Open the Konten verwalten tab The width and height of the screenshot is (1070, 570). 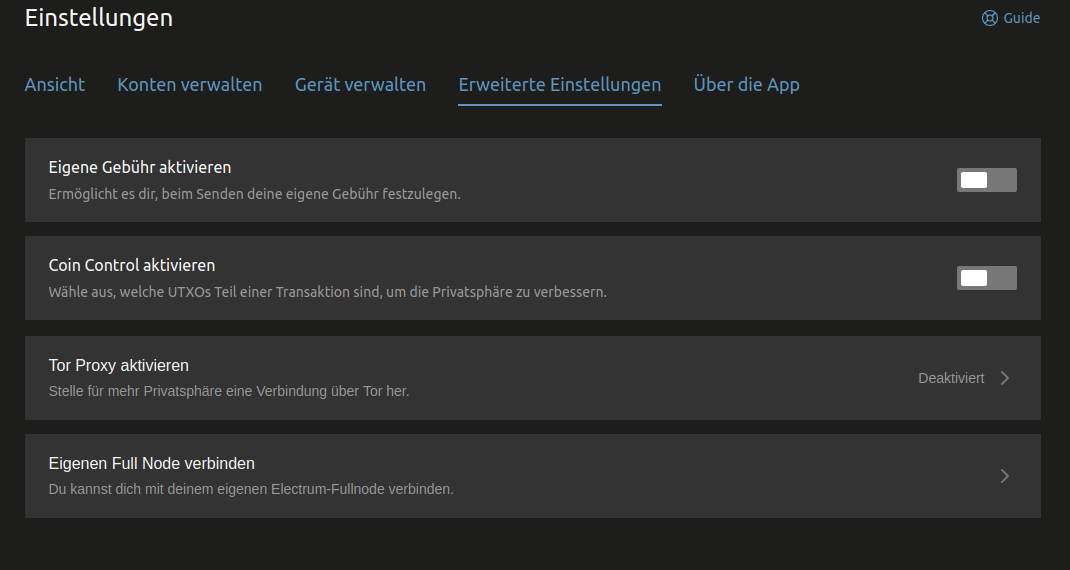[190, 85]
